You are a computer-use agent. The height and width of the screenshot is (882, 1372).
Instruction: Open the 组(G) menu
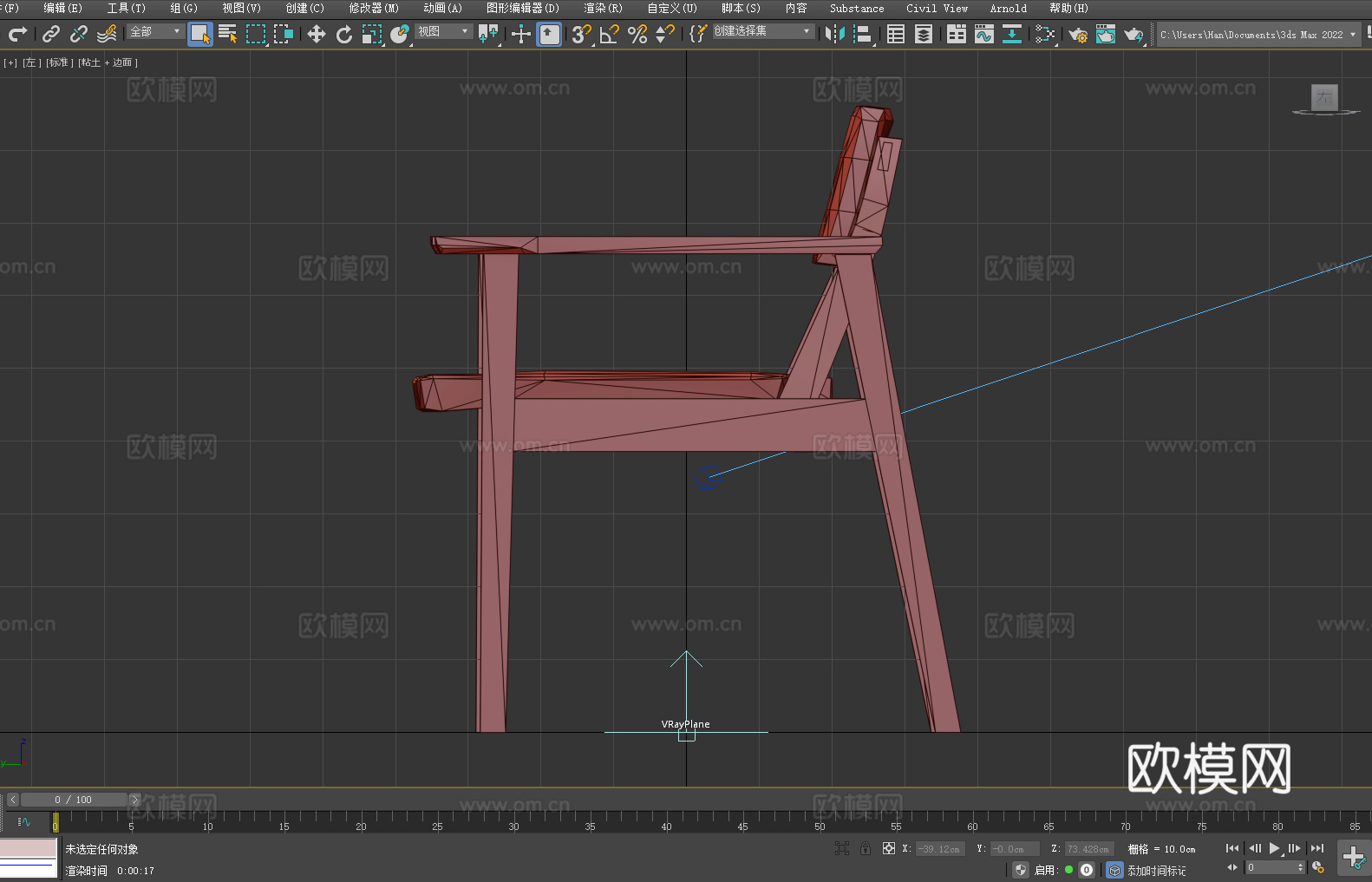pyautogui.click(x=183, y=8)
